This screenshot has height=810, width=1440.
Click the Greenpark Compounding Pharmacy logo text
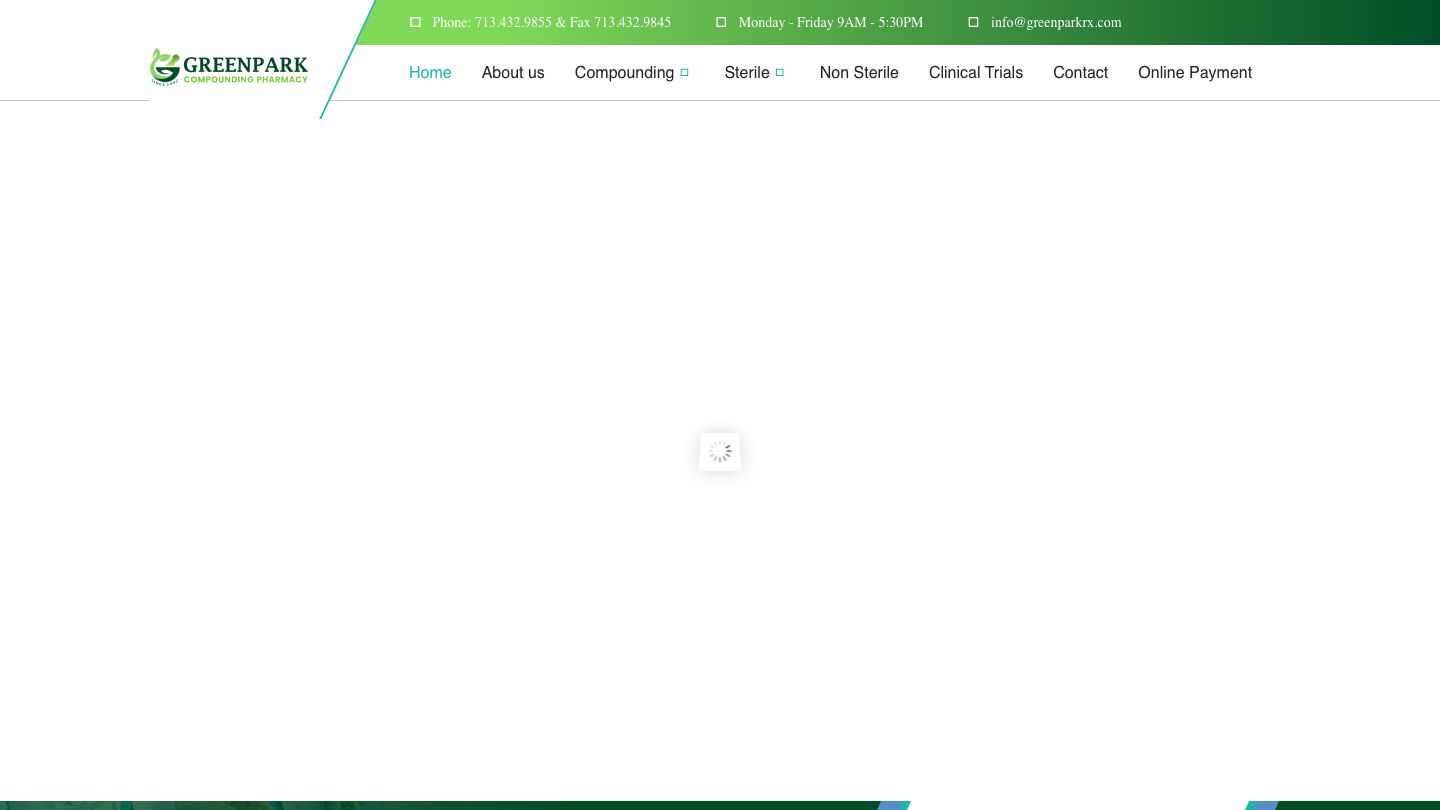click(x=246, y=68)
